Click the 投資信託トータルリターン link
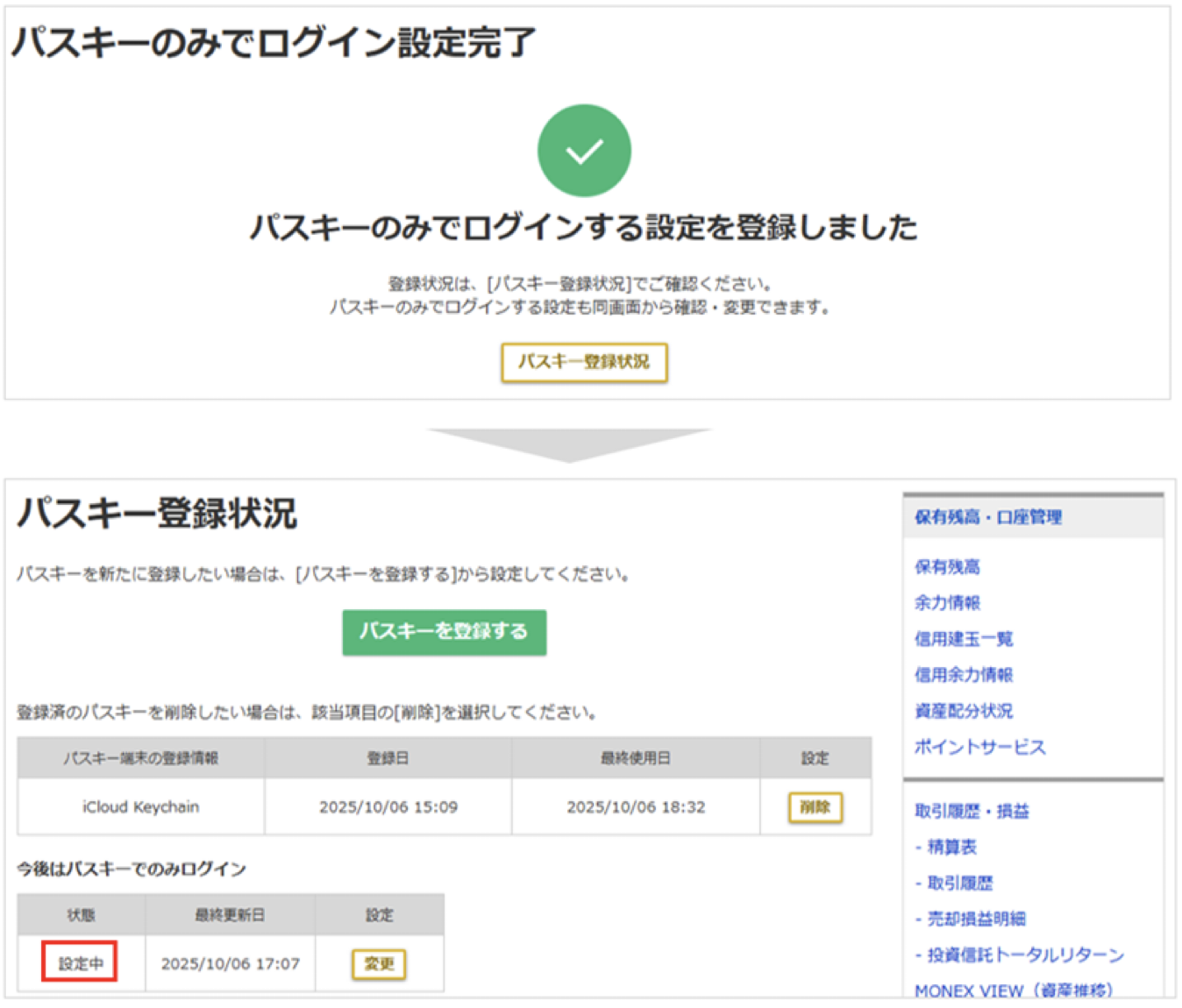Screen dimensions: 1182x1008 point(1018,955)
